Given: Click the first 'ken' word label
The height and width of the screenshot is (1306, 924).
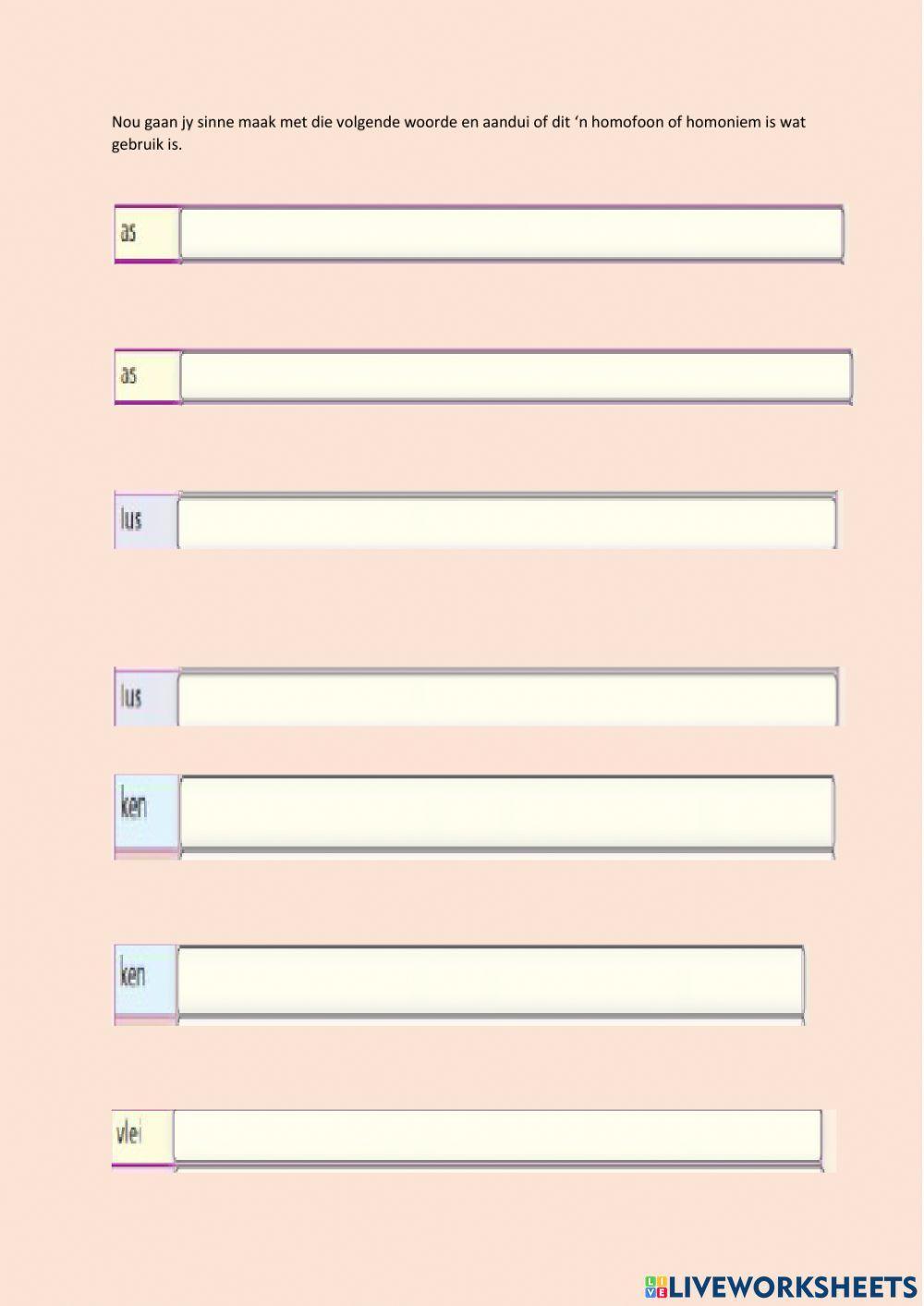Looking at the screenshot, I should click(133, 806).
